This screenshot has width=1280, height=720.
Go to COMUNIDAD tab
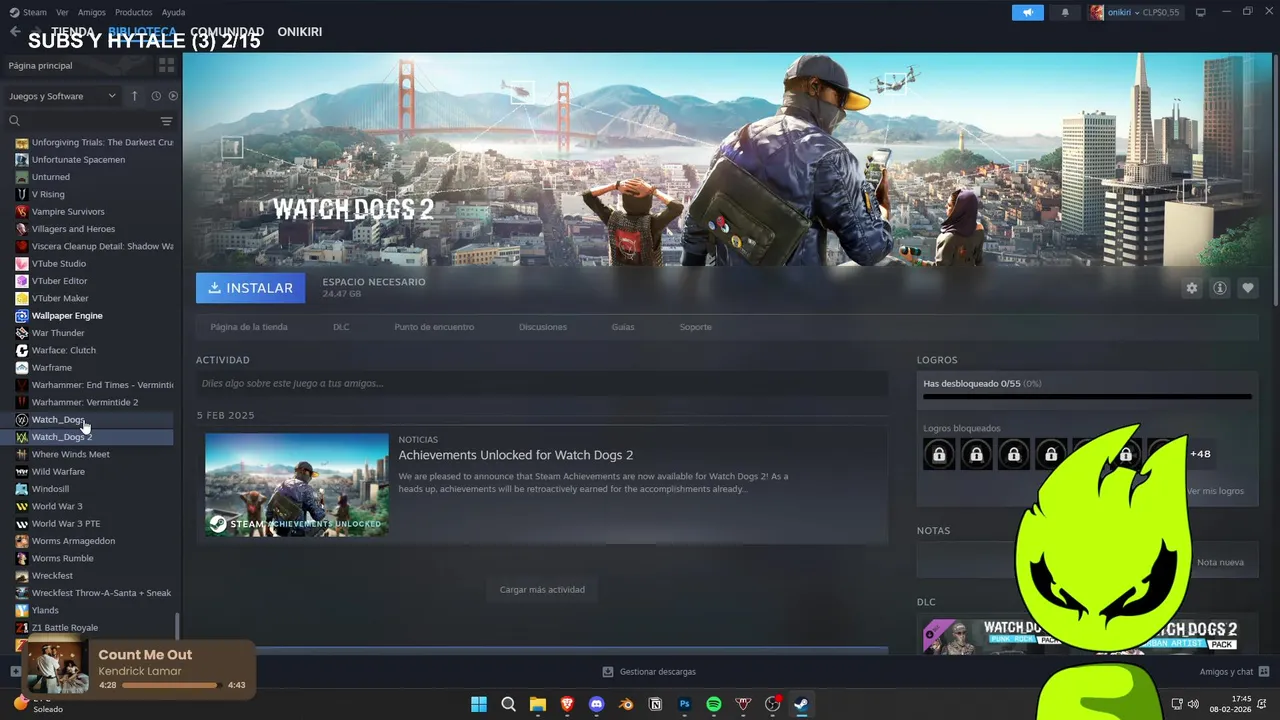point(227,32)
